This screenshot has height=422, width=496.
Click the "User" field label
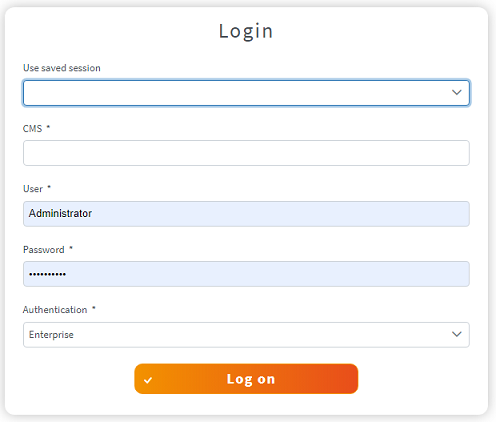point(33,189)
